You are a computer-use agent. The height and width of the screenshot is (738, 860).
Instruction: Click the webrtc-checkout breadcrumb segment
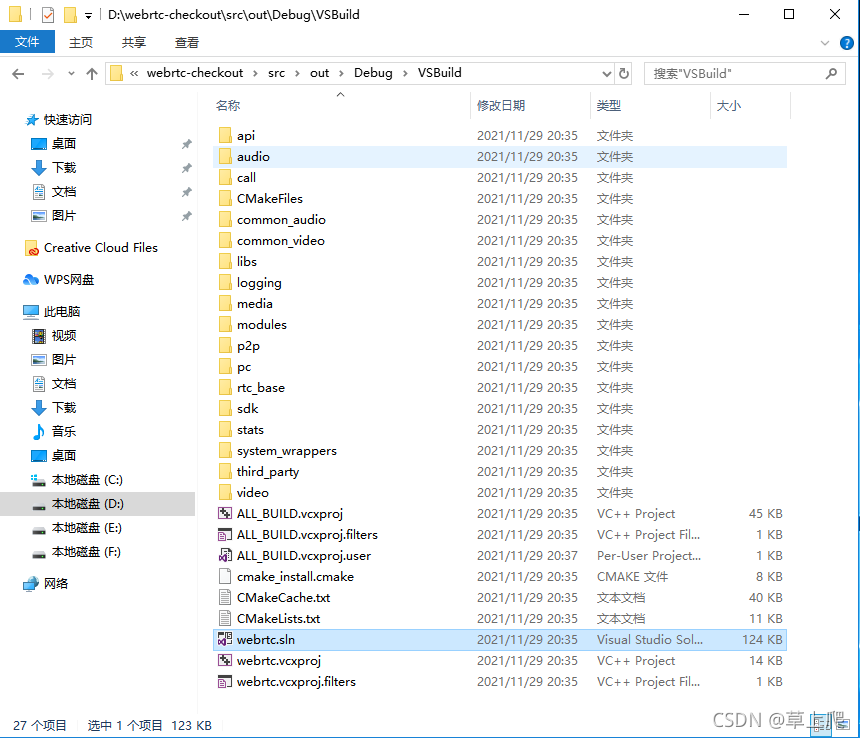195,73
